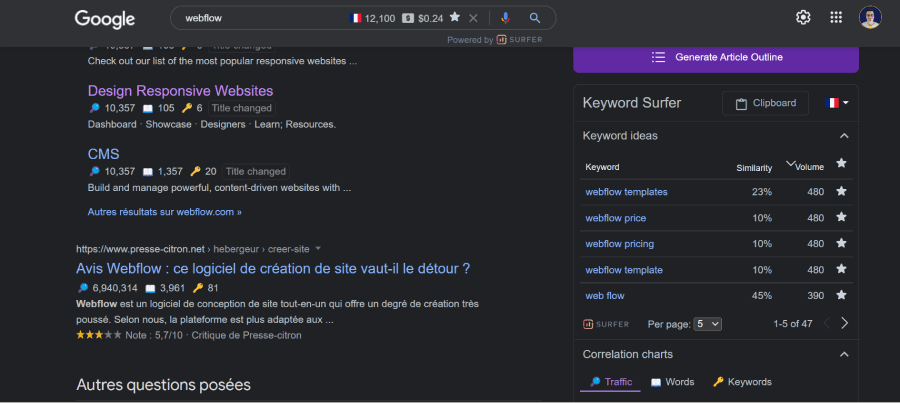Click the star rating of Presse-citron review
900x403 pixels.
(x=99, y=335)
